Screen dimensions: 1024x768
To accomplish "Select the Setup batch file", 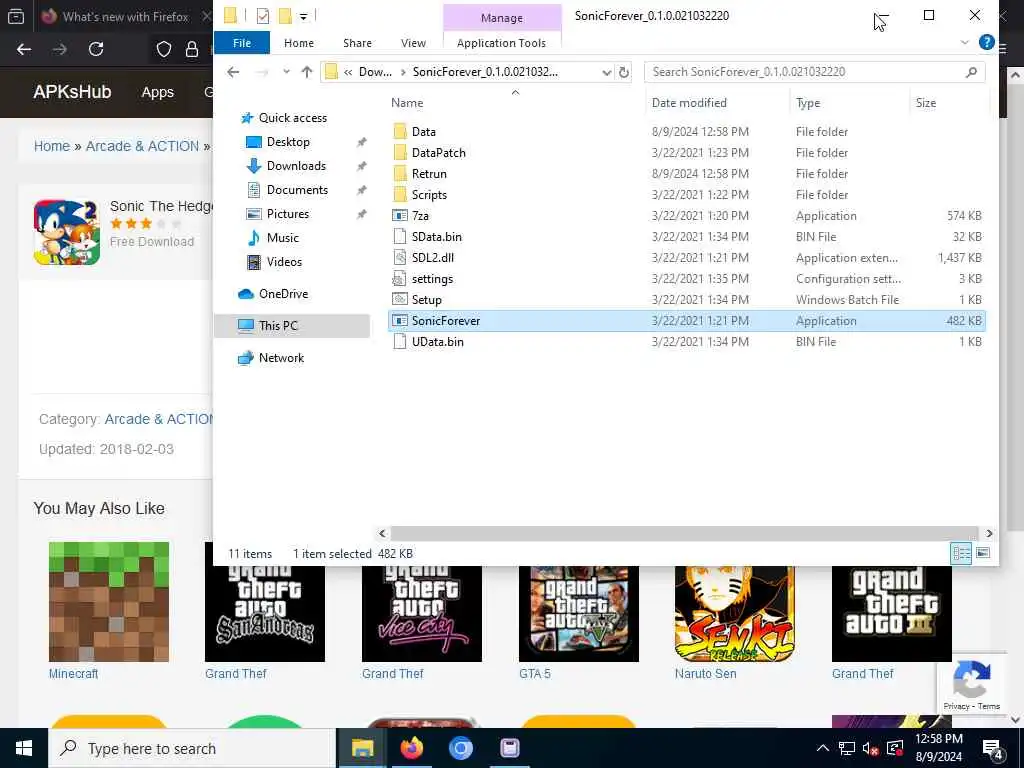I will (x=426, y=300).
